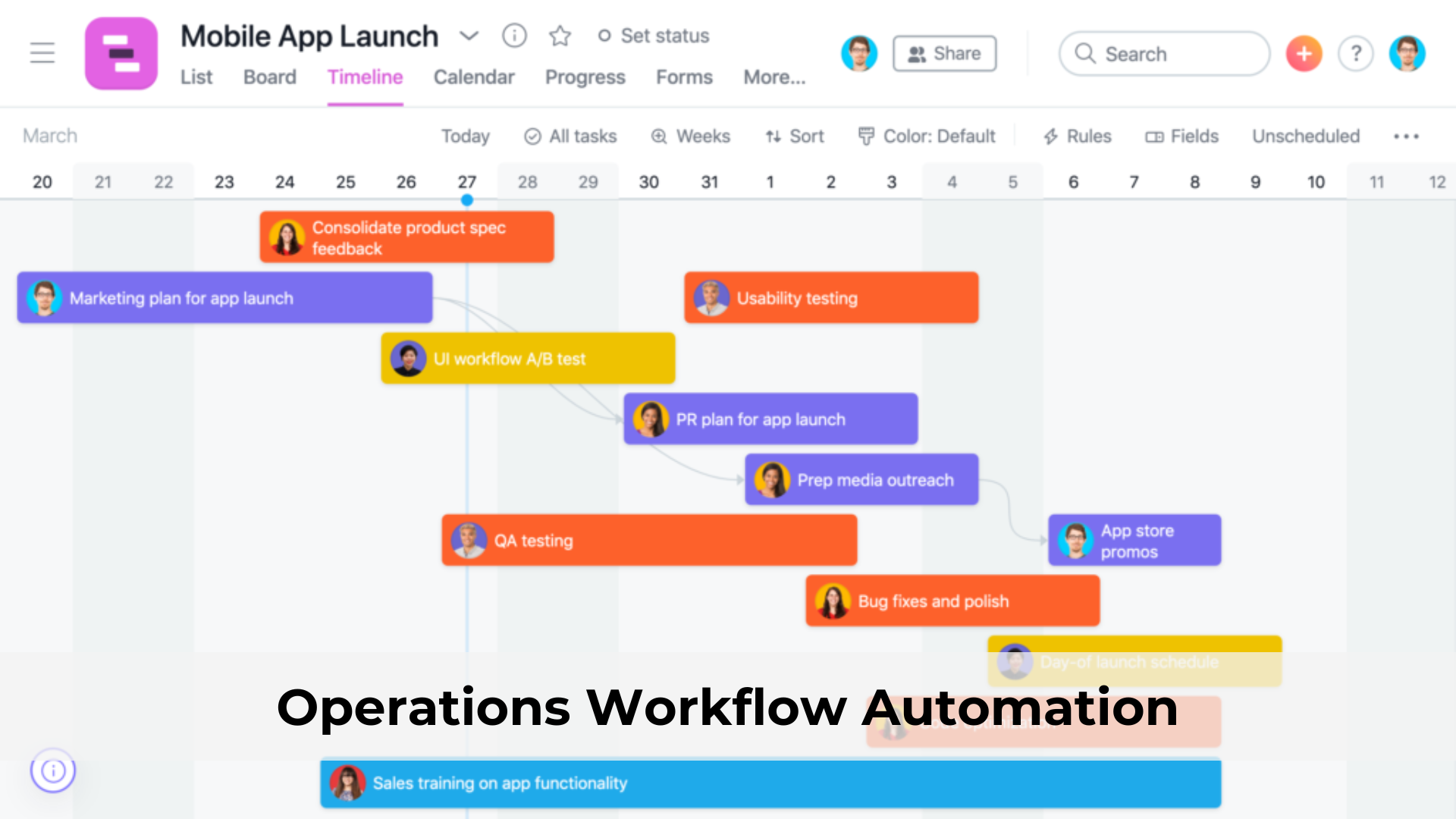Click assignee avatar on UI workflow A/B test

point(409,359)
